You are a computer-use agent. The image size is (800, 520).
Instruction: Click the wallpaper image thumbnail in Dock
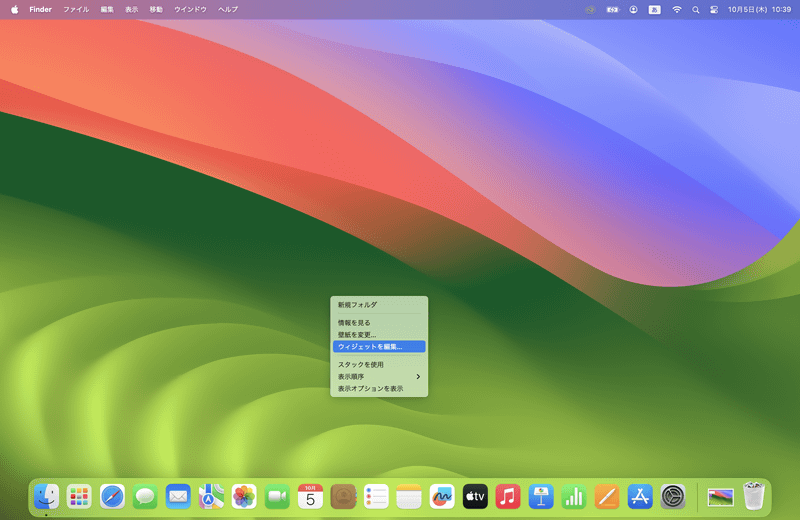[x=720, y=497]
